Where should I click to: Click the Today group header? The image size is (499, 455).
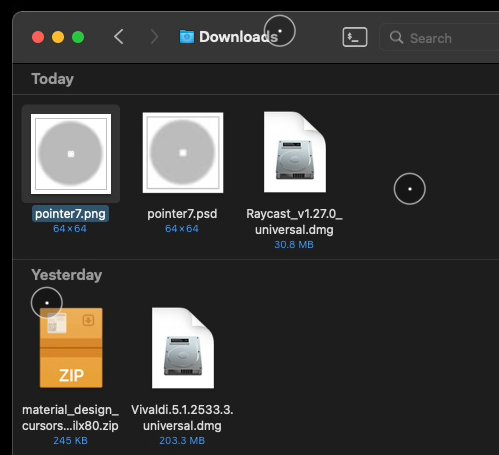pyautogui.click(x=52, y=79)
